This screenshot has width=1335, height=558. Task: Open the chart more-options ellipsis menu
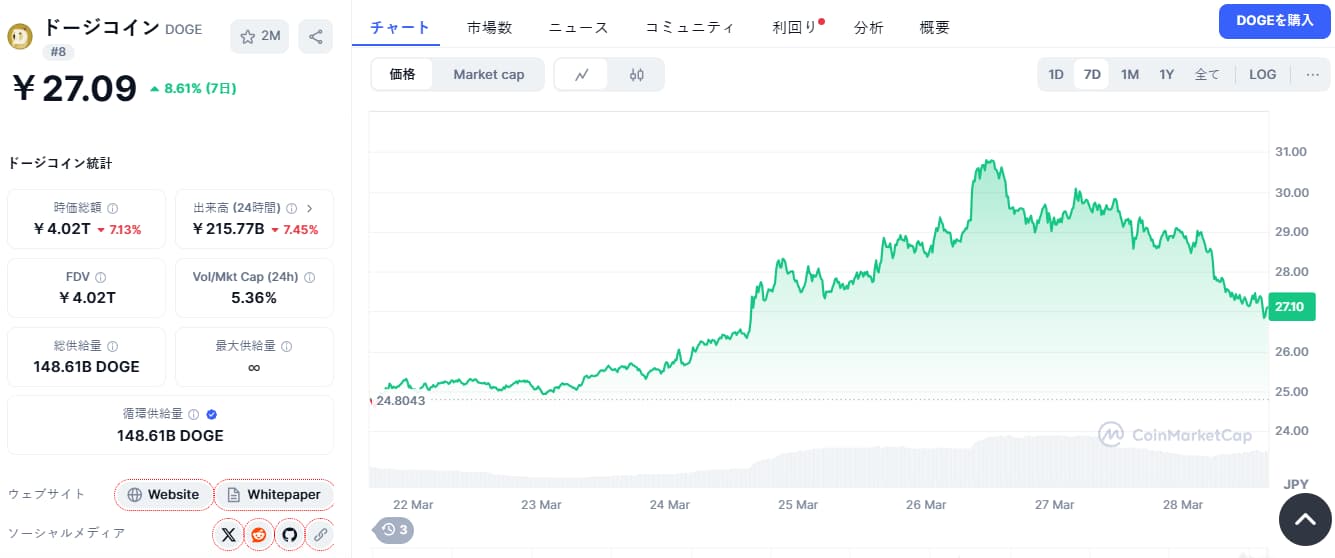(x=1312, y=75)
